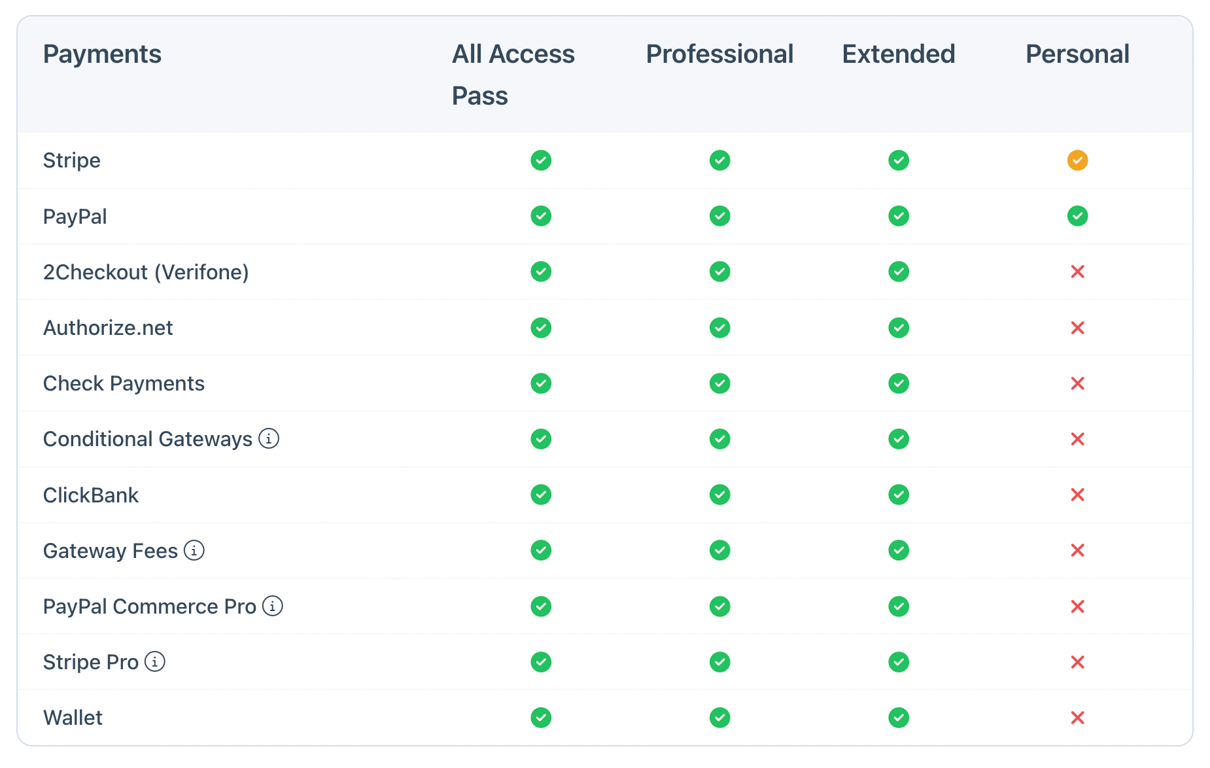Click the red X for Check Payments Personal
Screen dimensions: 1210x768
tap(1077, 383)
